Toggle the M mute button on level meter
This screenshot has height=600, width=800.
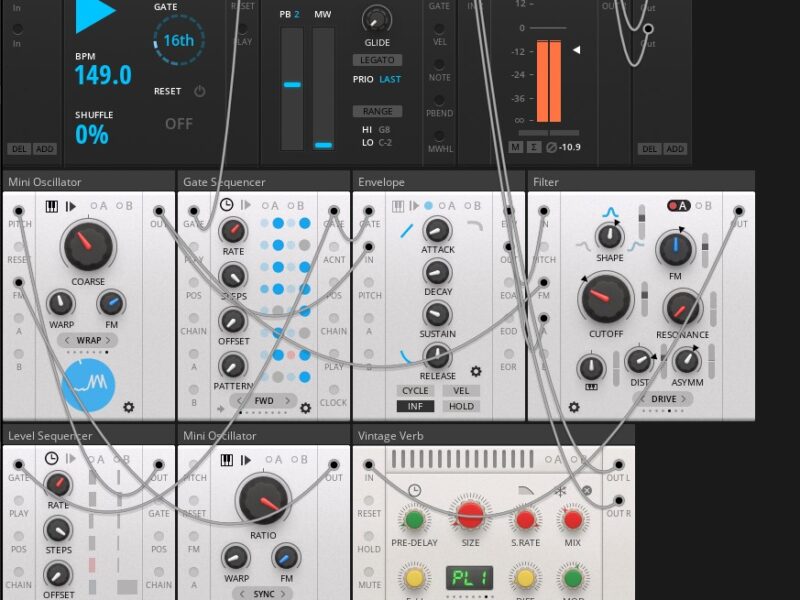(516, 147)
